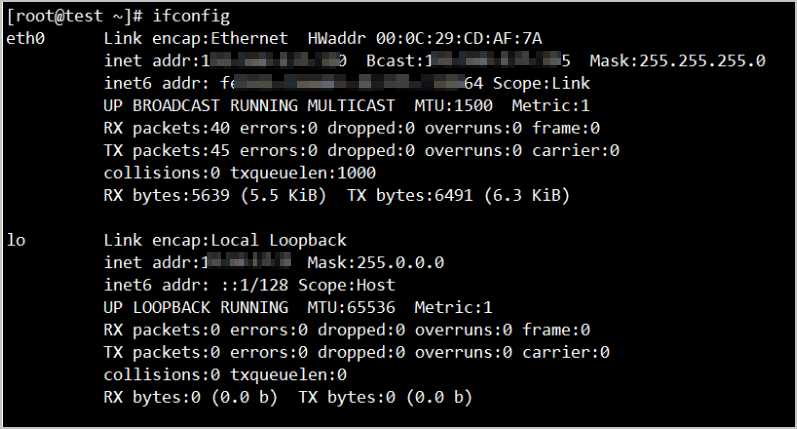Click the ifconfig command on the prompt line
Image resolution: width=797 pixels, height=429 pixels.
point(191,16)
